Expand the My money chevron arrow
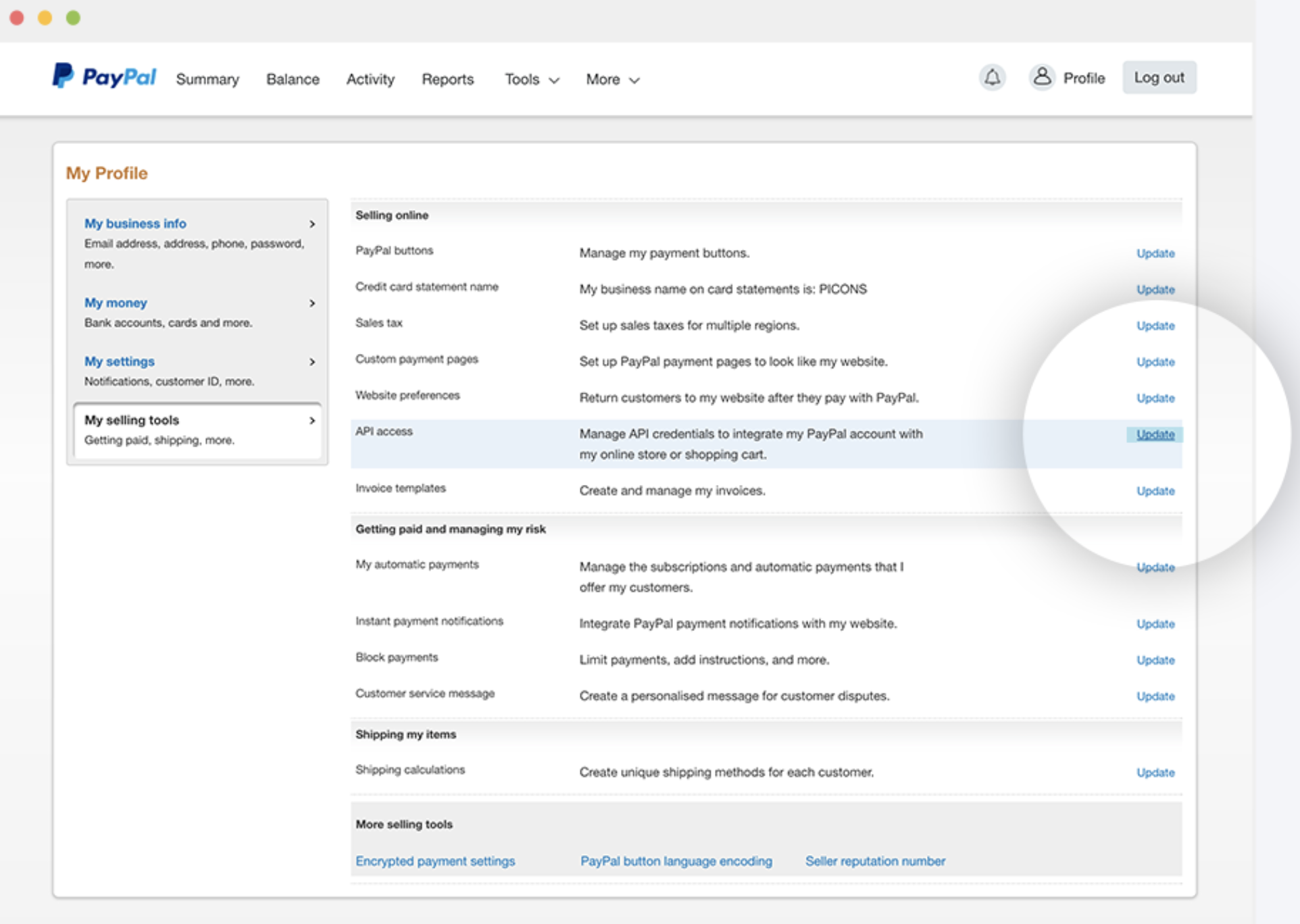Screen dimensions: 1300x924 pos(312,303)
